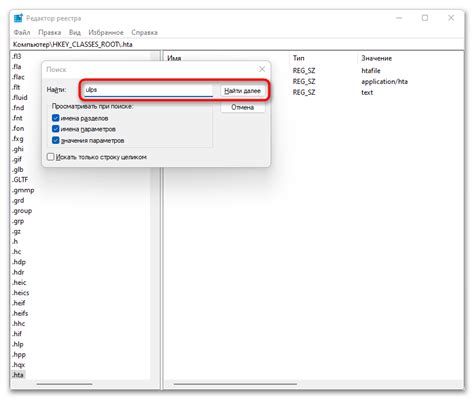The height and width of the screenshot is (399, 474).
Task: Select the .hlp key in tree
Action: (x=18, y=344)
